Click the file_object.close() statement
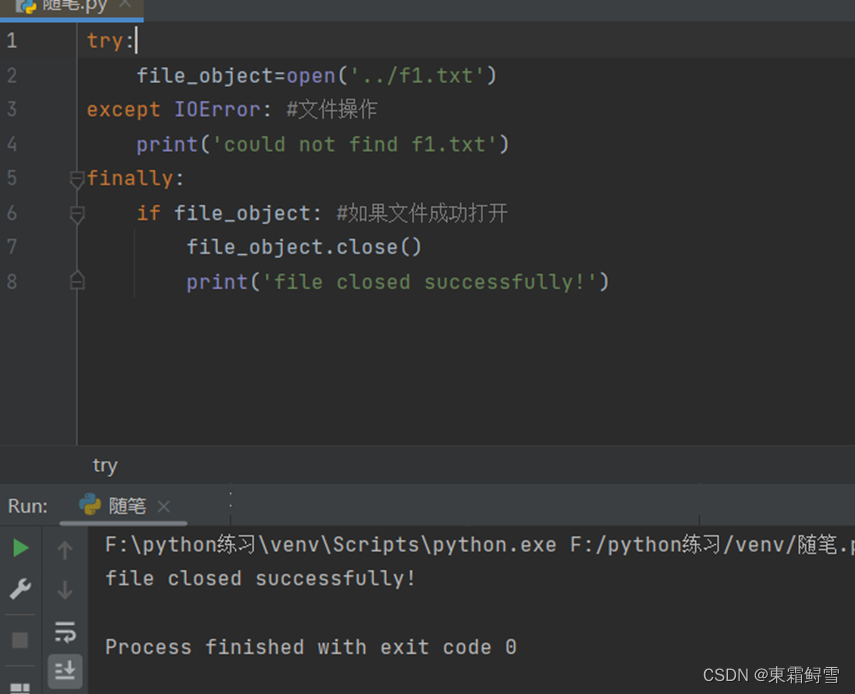 304,247
